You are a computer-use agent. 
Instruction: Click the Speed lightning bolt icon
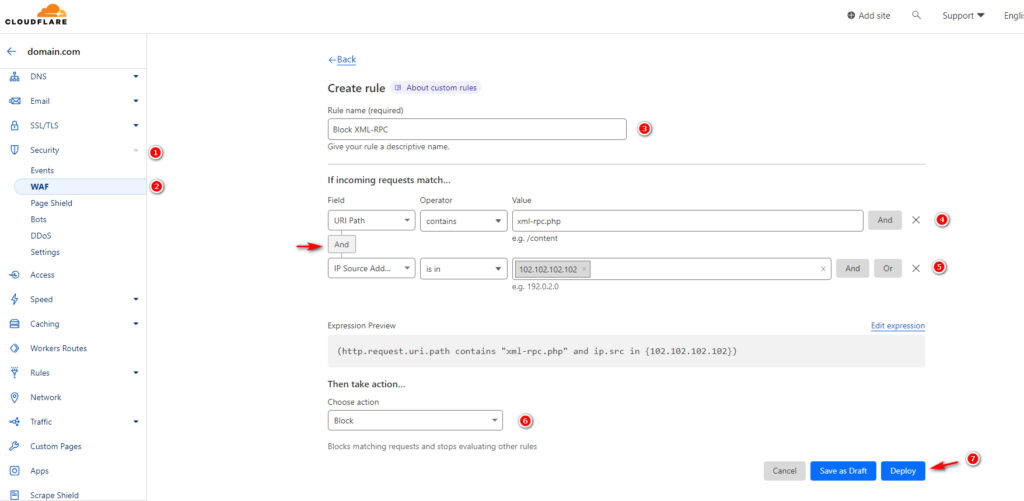pos(14,299)
